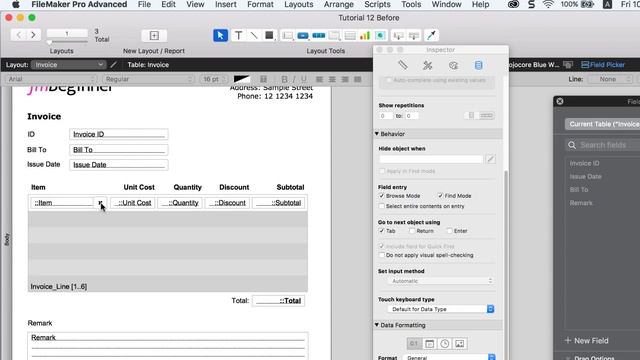Image resolution: width=640 pixels, height=360 pixels.
Task: Open the Data tab in Inspector
Action: point(478,65)
